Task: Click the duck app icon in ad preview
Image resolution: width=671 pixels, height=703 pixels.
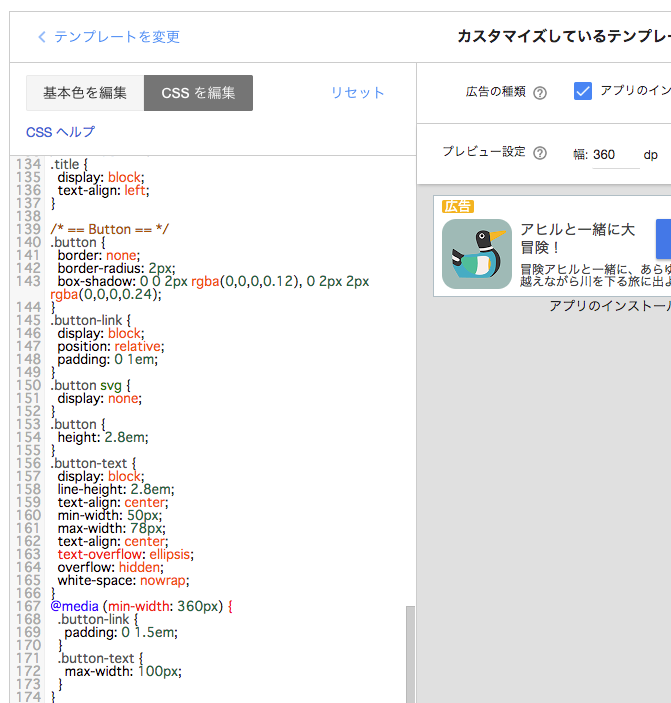Action: pyautogui.click(x=477, y=254)
